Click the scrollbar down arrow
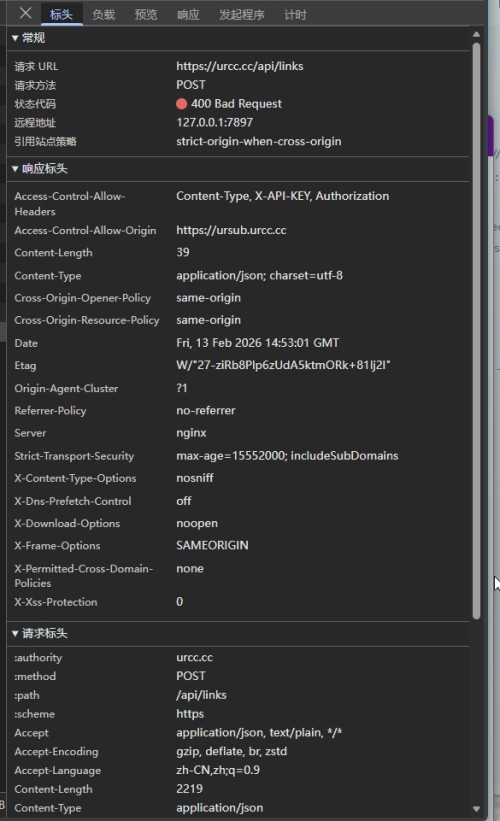Screen dimensions: 500x821 click(476, 809)
